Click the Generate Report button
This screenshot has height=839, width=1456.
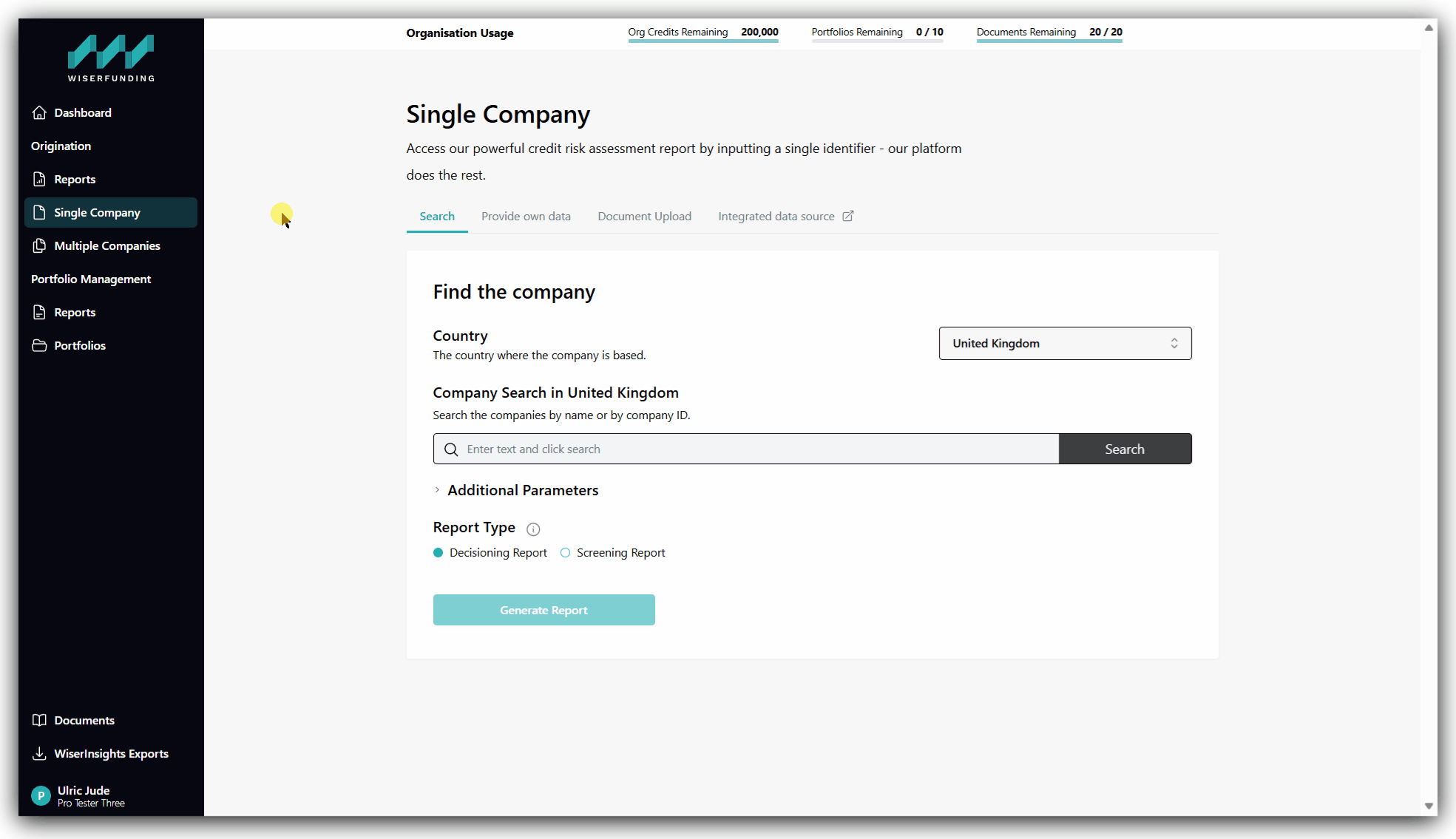(544, 610)
